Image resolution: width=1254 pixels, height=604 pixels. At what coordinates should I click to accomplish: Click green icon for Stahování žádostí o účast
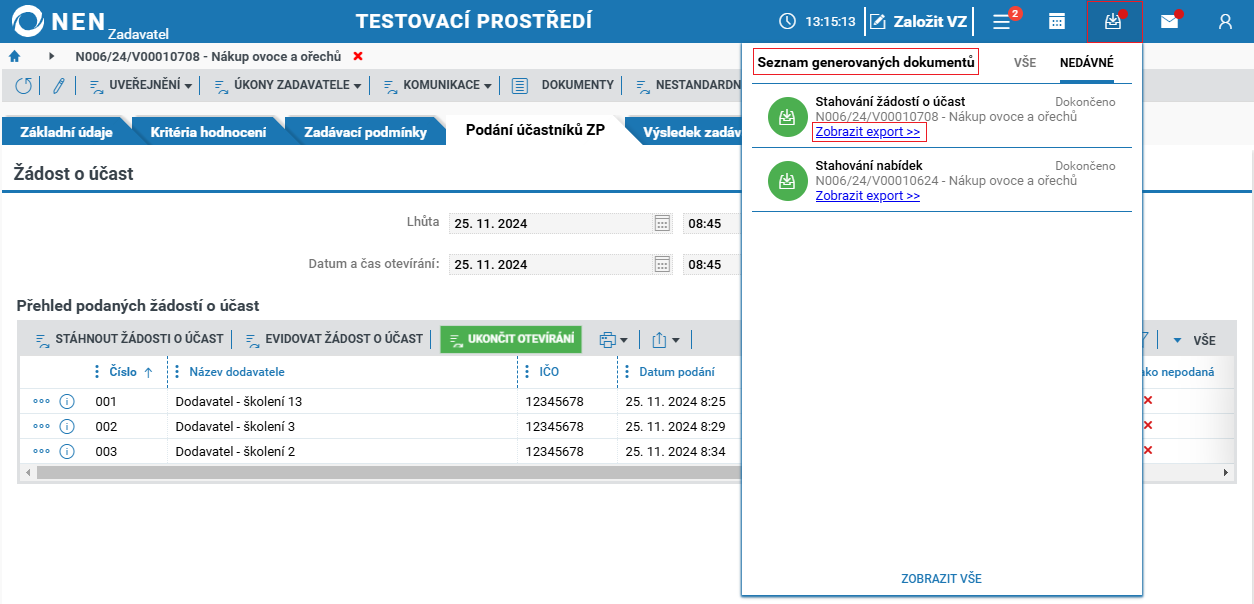point(787,117)
